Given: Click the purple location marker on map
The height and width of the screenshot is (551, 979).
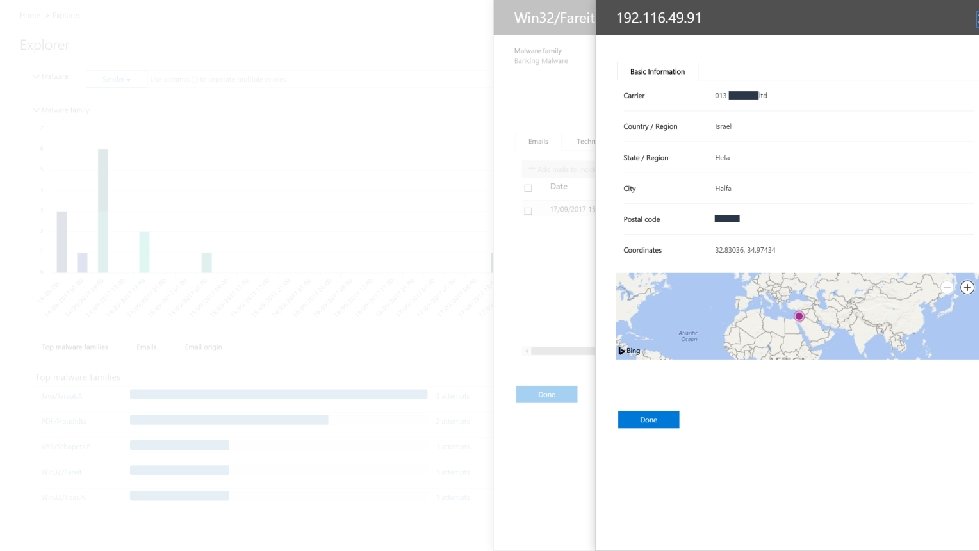Looking at the screenshot, I should [799, 316].
